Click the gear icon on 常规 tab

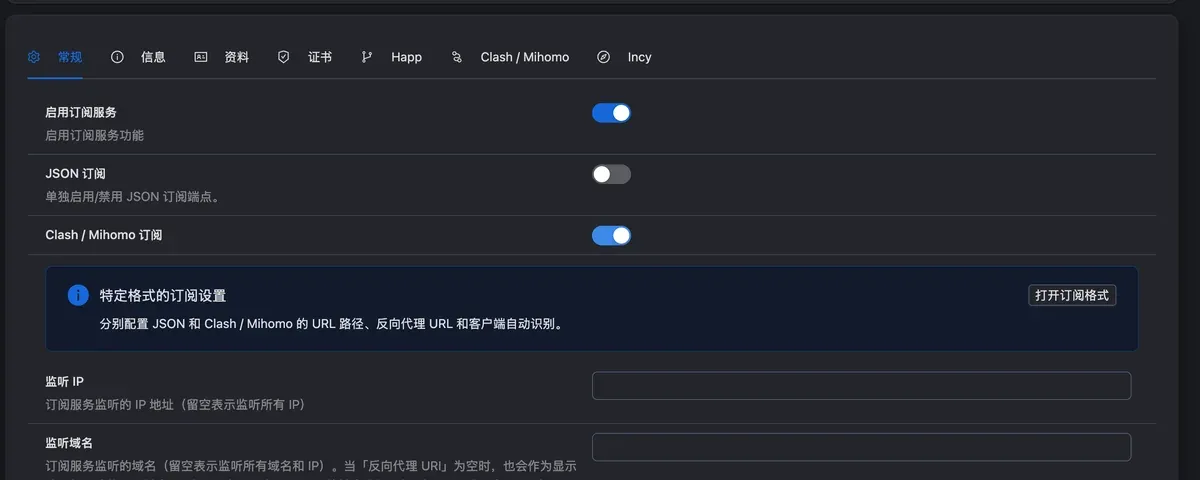pyautogui.click(x=34, y=57)
